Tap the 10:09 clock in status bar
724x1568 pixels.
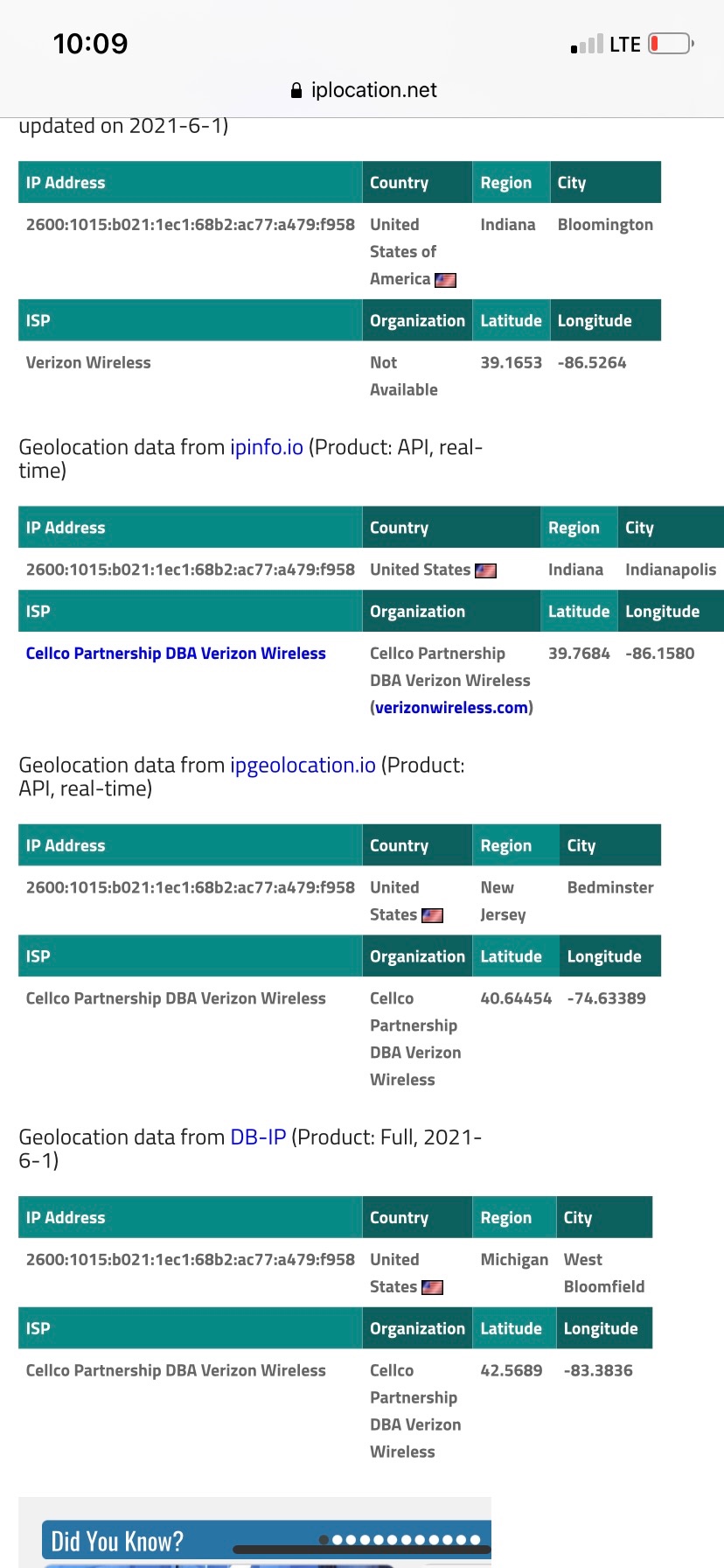[x=90, y=44]
